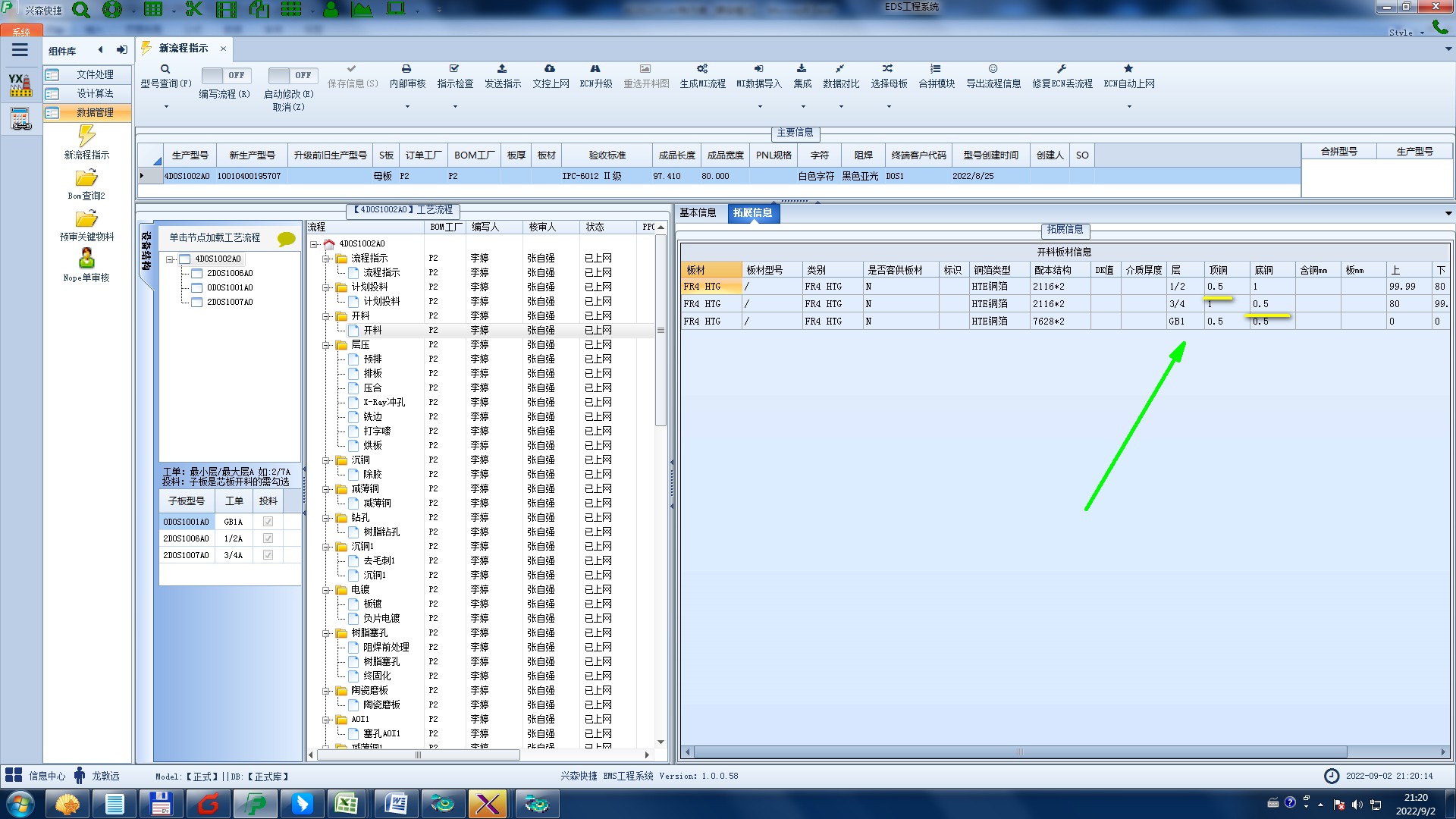Image resolution: width=1456 pixels, height=819 pixels.
Task: Click 修复ECN丢流程 wrench icon
Action: coord(1062,69)
